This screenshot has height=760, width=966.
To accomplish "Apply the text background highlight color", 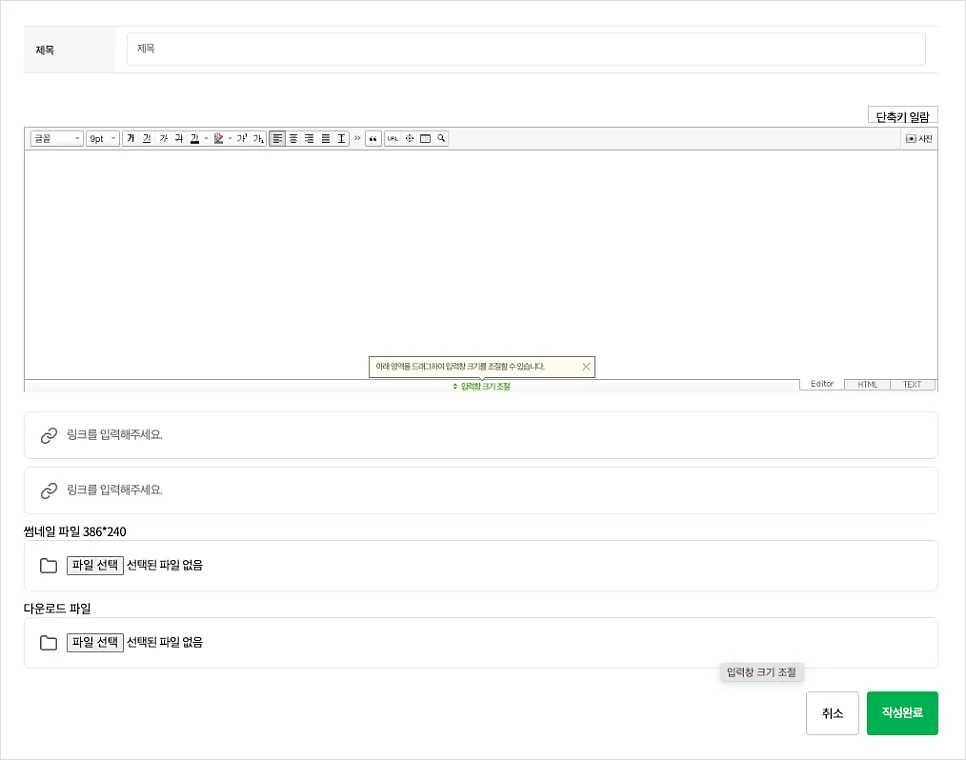I will (218, 139).
